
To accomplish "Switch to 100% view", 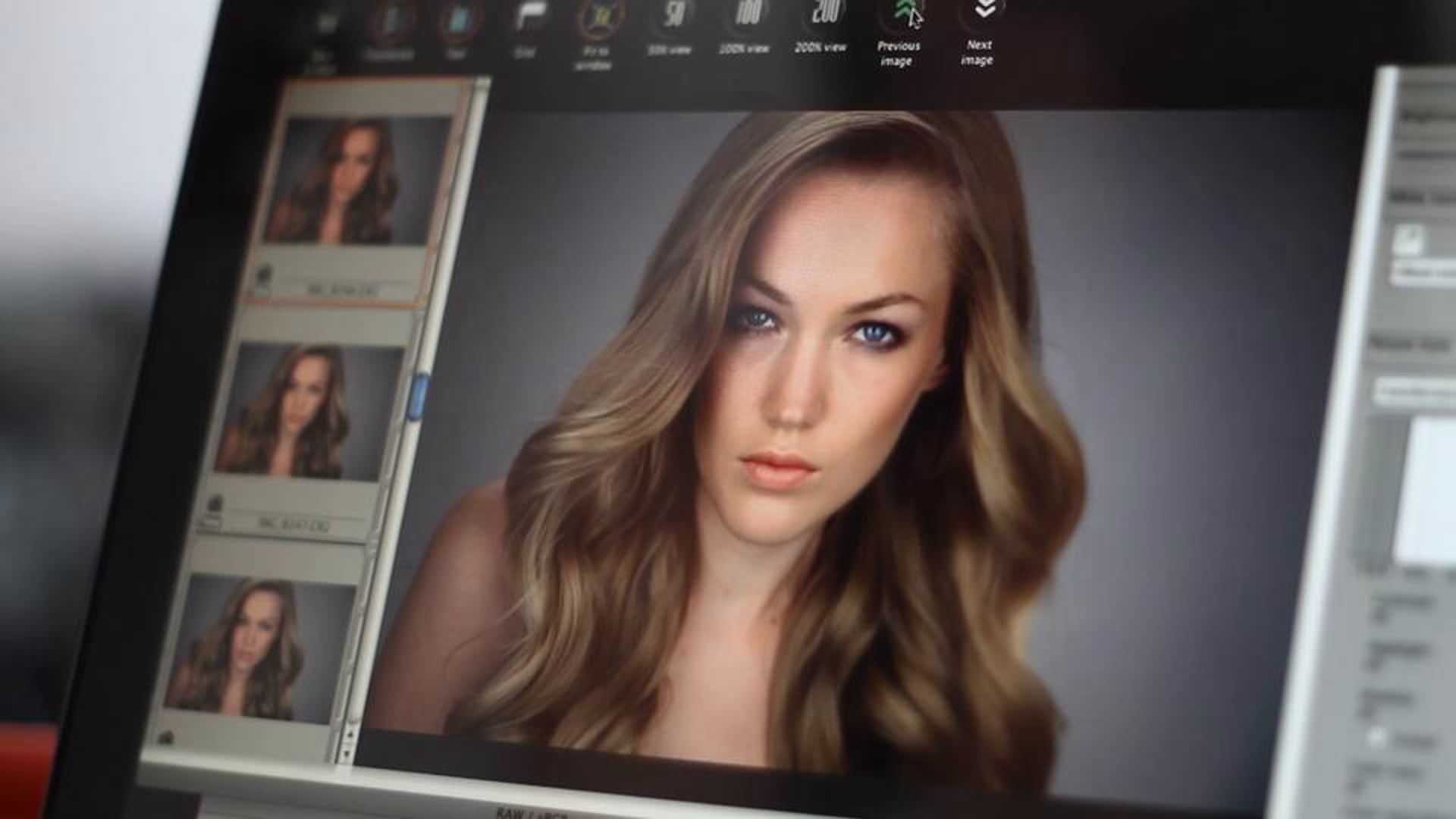I will tap(748, 14).
